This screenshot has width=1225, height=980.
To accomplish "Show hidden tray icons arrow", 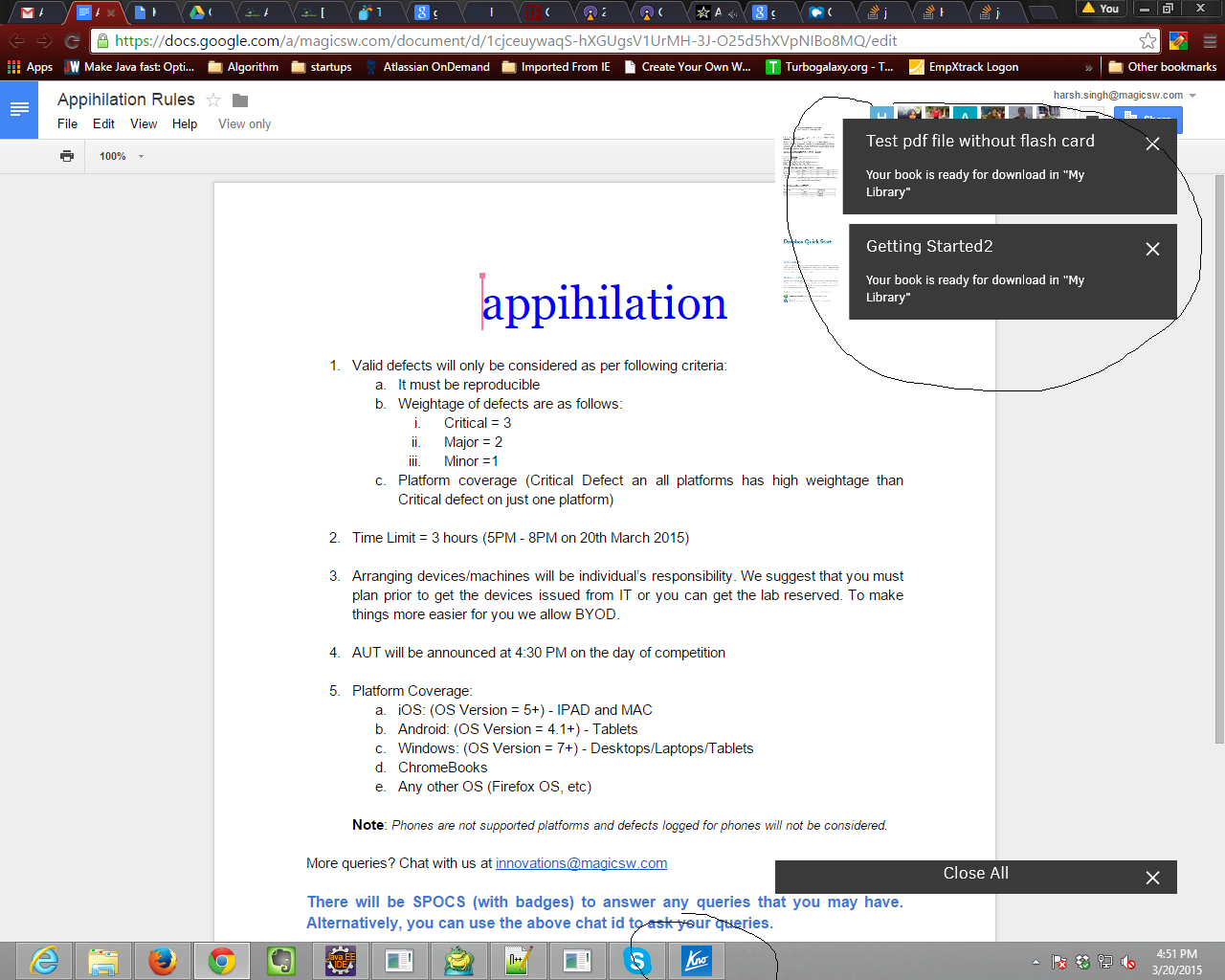I will 1036,962.
